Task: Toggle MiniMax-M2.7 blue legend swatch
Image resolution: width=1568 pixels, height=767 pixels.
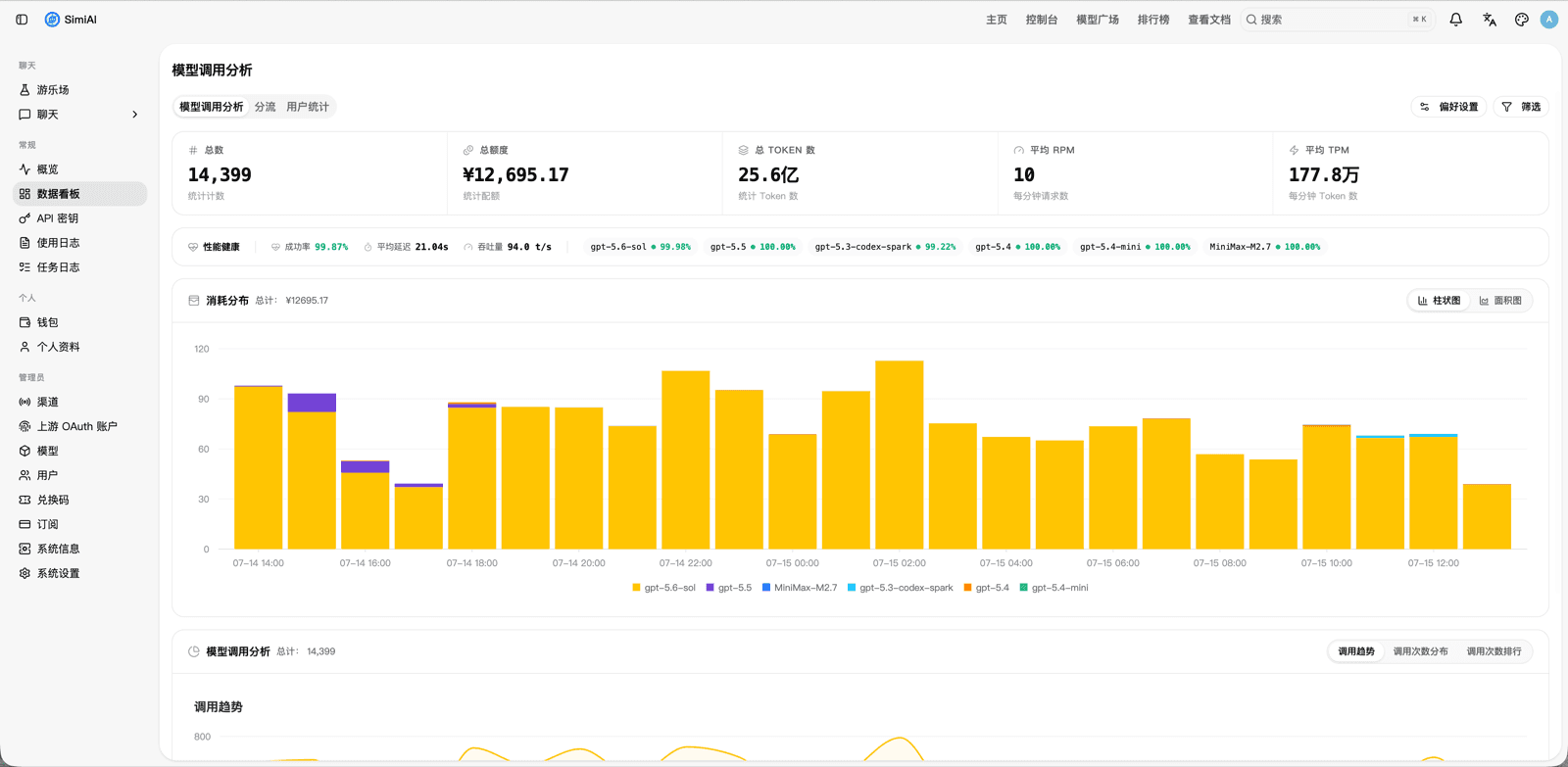Action: click(766, 588)
